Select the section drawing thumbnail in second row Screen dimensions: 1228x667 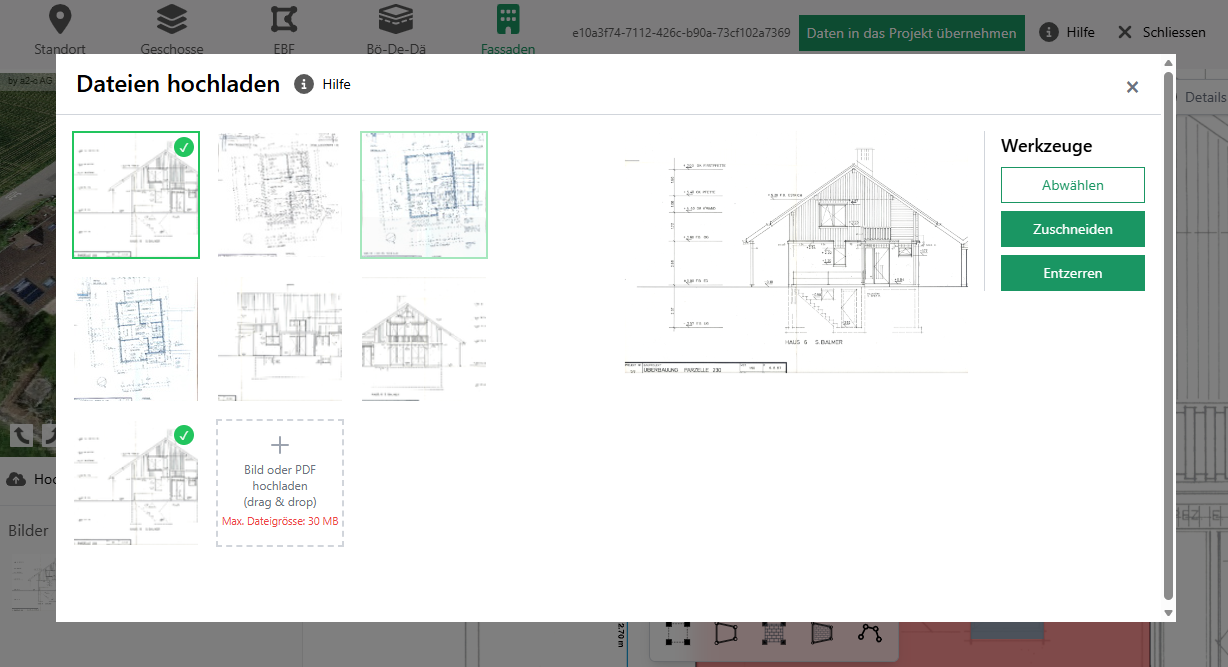pyautogui.click(x=280, y=339)
